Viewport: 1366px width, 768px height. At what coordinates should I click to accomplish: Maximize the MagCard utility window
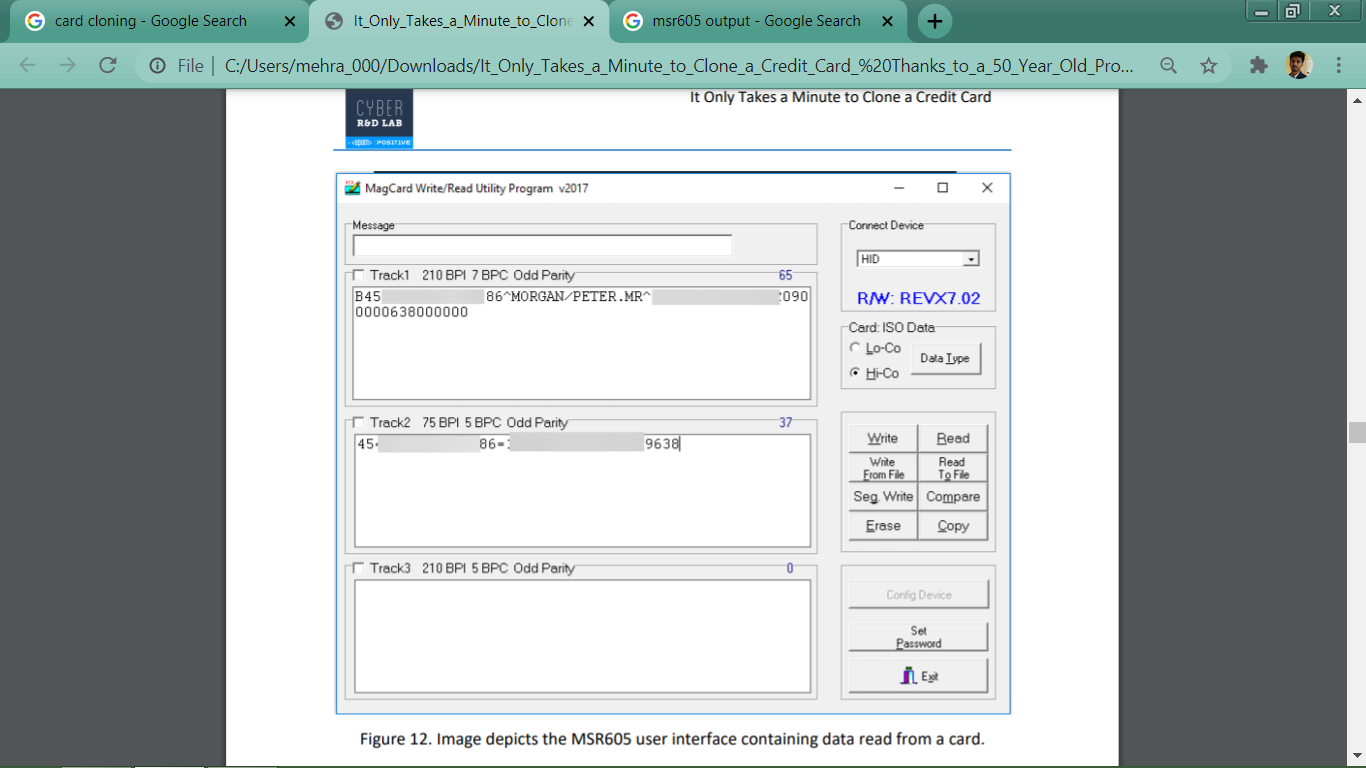pyautogui.click(x=942, y=188)
